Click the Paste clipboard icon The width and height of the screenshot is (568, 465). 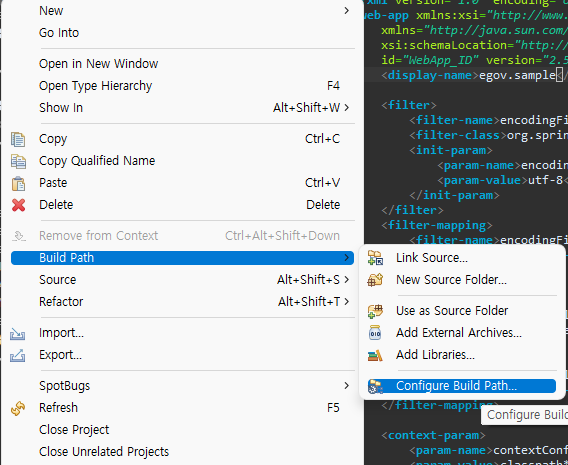18,183
